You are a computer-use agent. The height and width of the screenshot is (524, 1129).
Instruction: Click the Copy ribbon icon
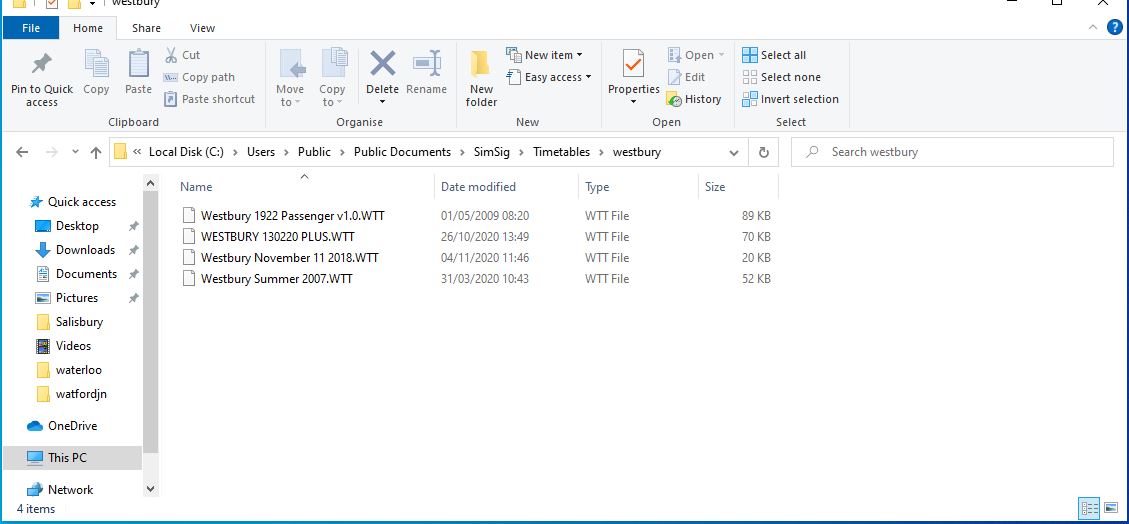tap(96, 63)
